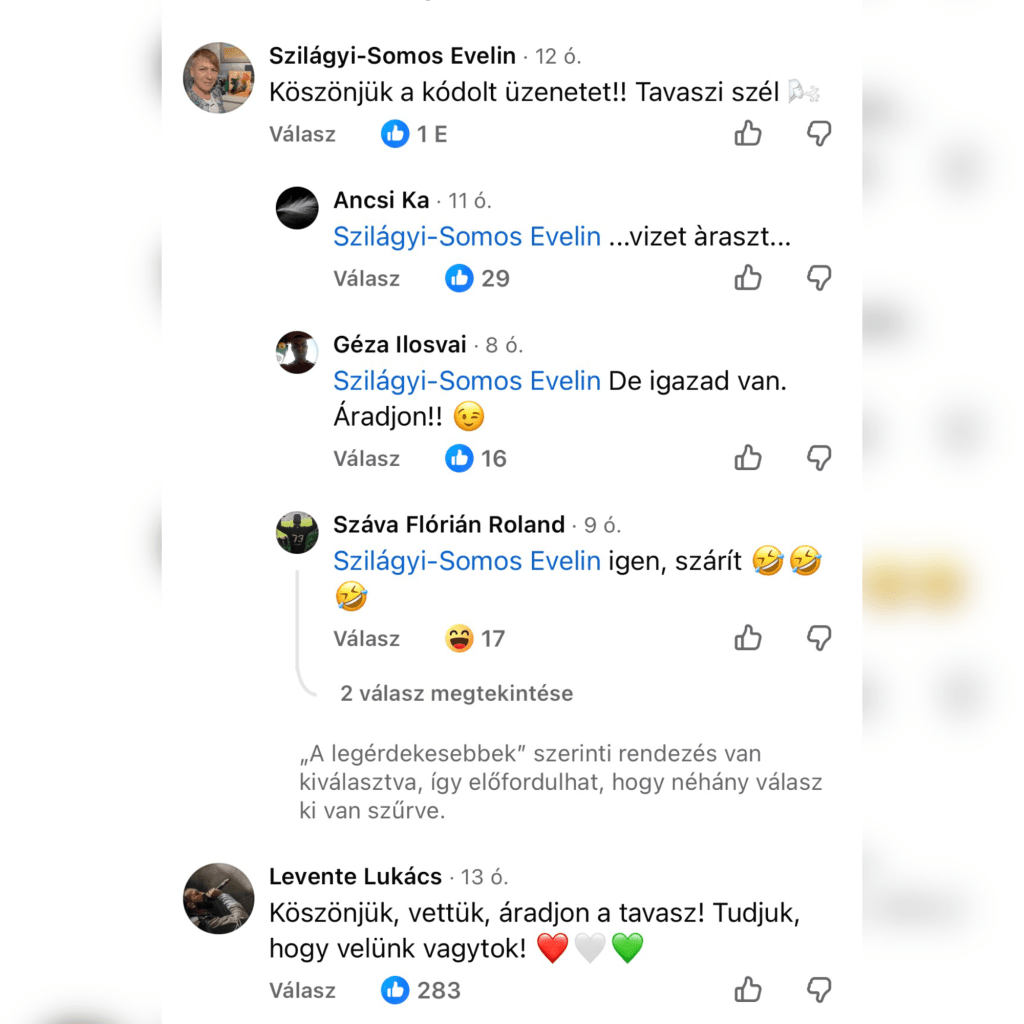Open Ancsi Ka's profile name

tap(381, 200)
